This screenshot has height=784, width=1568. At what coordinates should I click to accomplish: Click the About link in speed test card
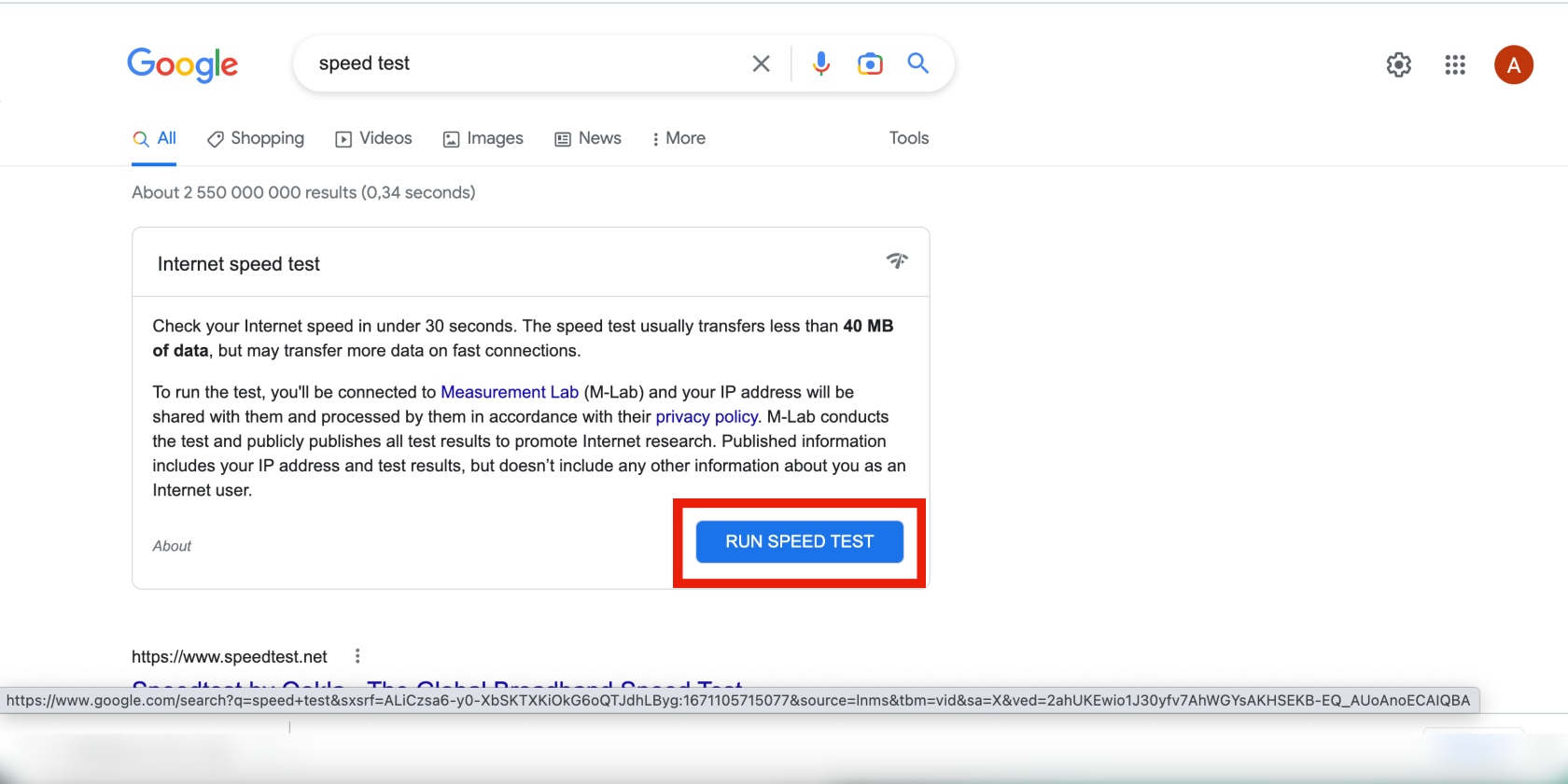point(172,546)
